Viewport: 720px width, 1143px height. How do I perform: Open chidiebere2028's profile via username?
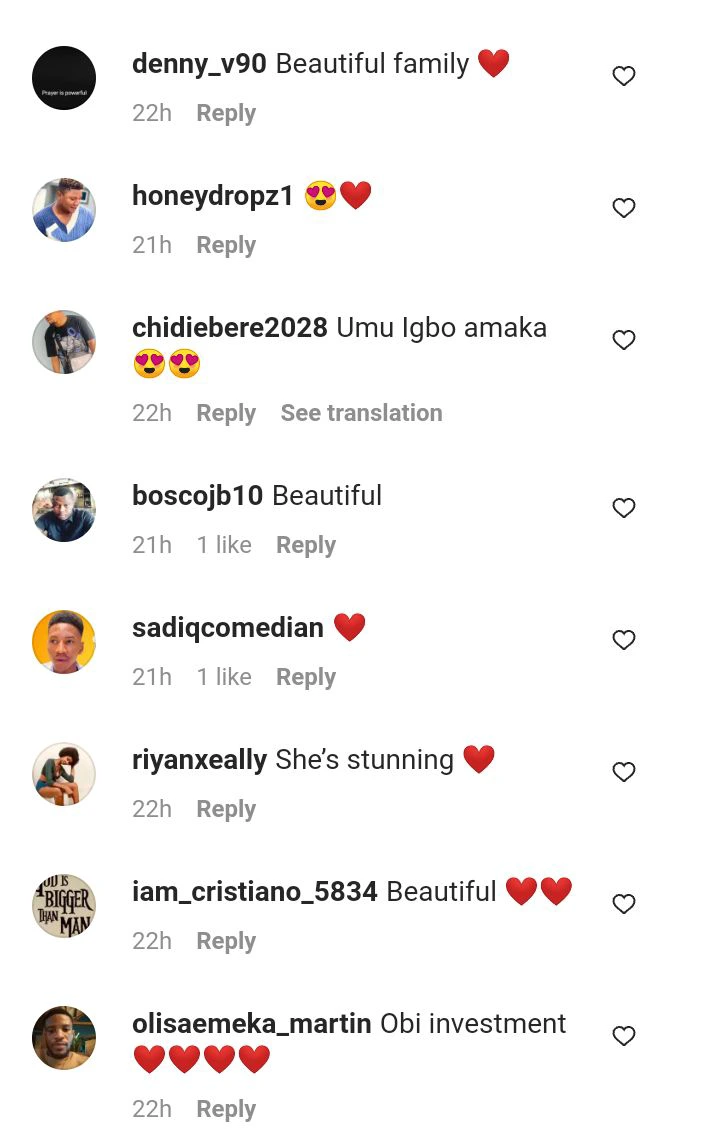tap(230, 328)
